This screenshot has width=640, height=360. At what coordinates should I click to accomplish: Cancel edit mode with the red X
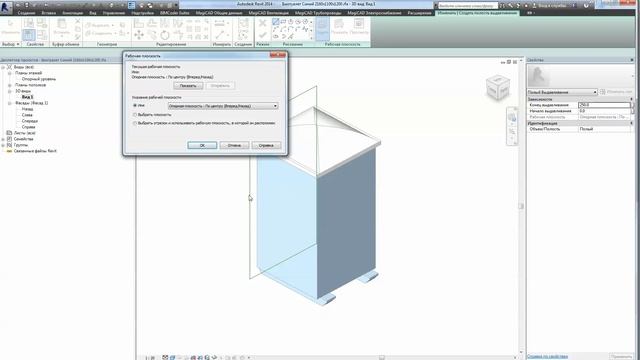[262, 23]
